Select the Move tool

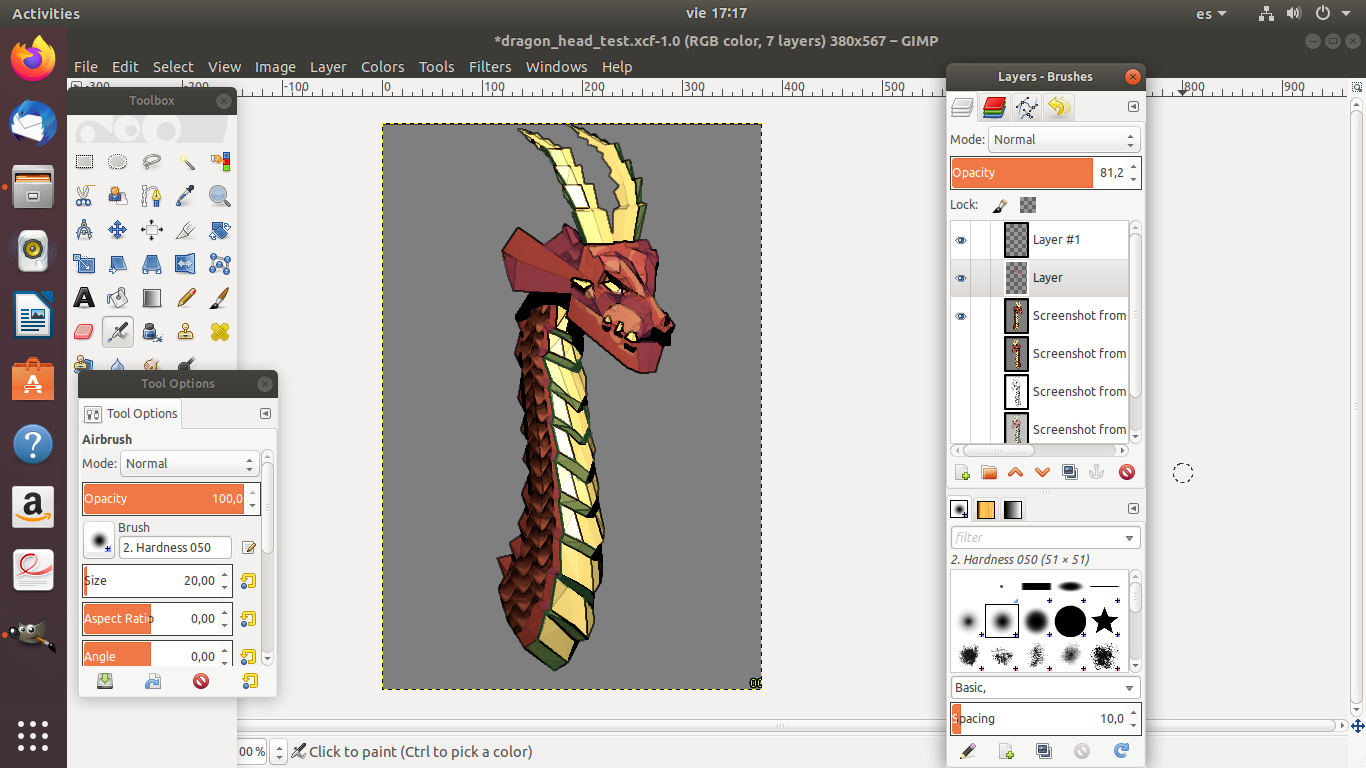click(118, 230)
